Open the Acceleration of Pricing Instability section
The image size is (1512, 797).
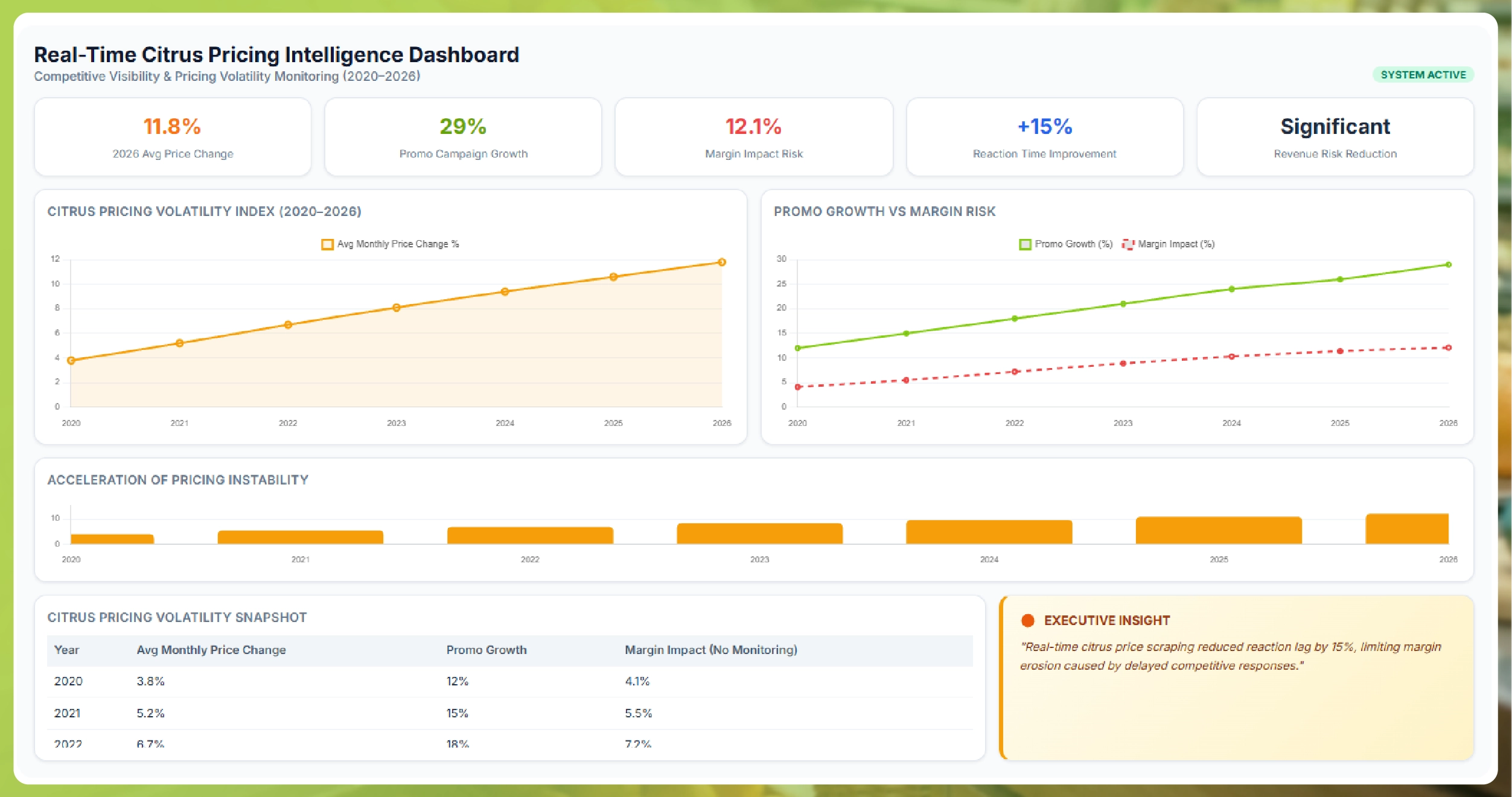(177, 480)
